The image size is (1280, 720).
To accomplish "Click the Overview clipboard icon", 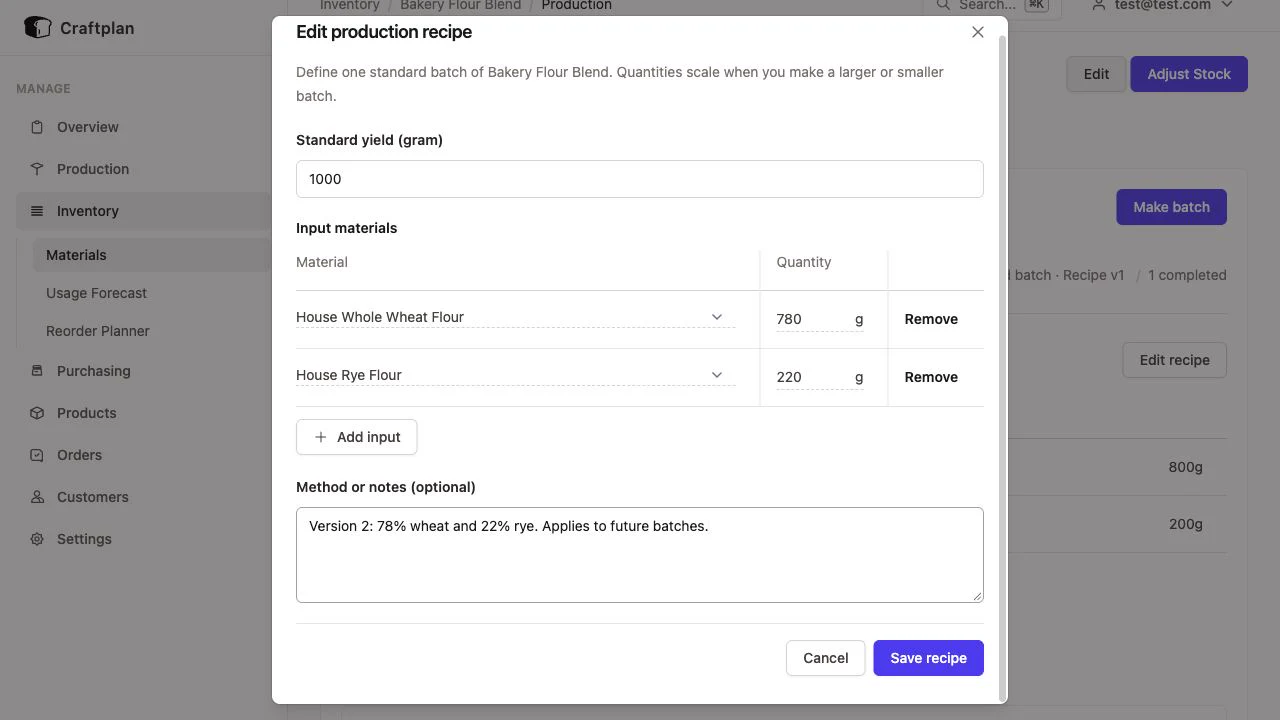I will (37, 127).
